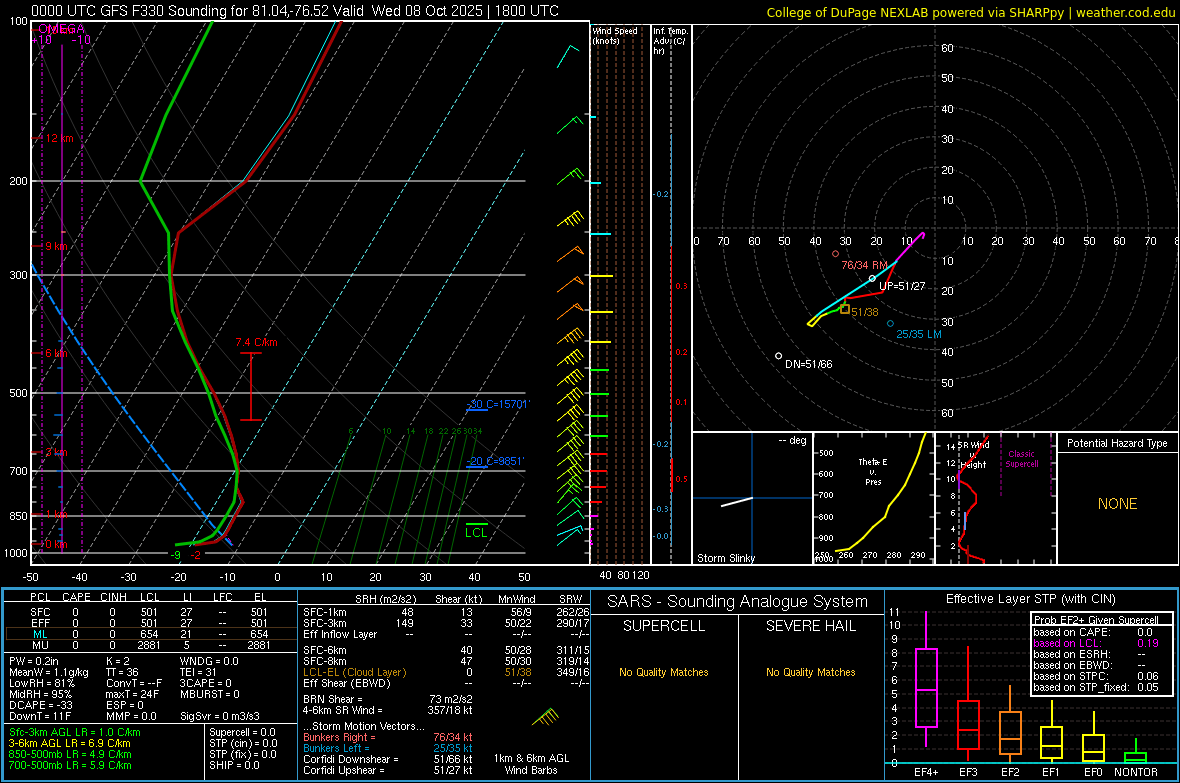Image resolution: width=1180 pixels, height=783 pixels.
Task: Click the MeanW = 1.1g/kg value
Action: (x=49, y=672)
